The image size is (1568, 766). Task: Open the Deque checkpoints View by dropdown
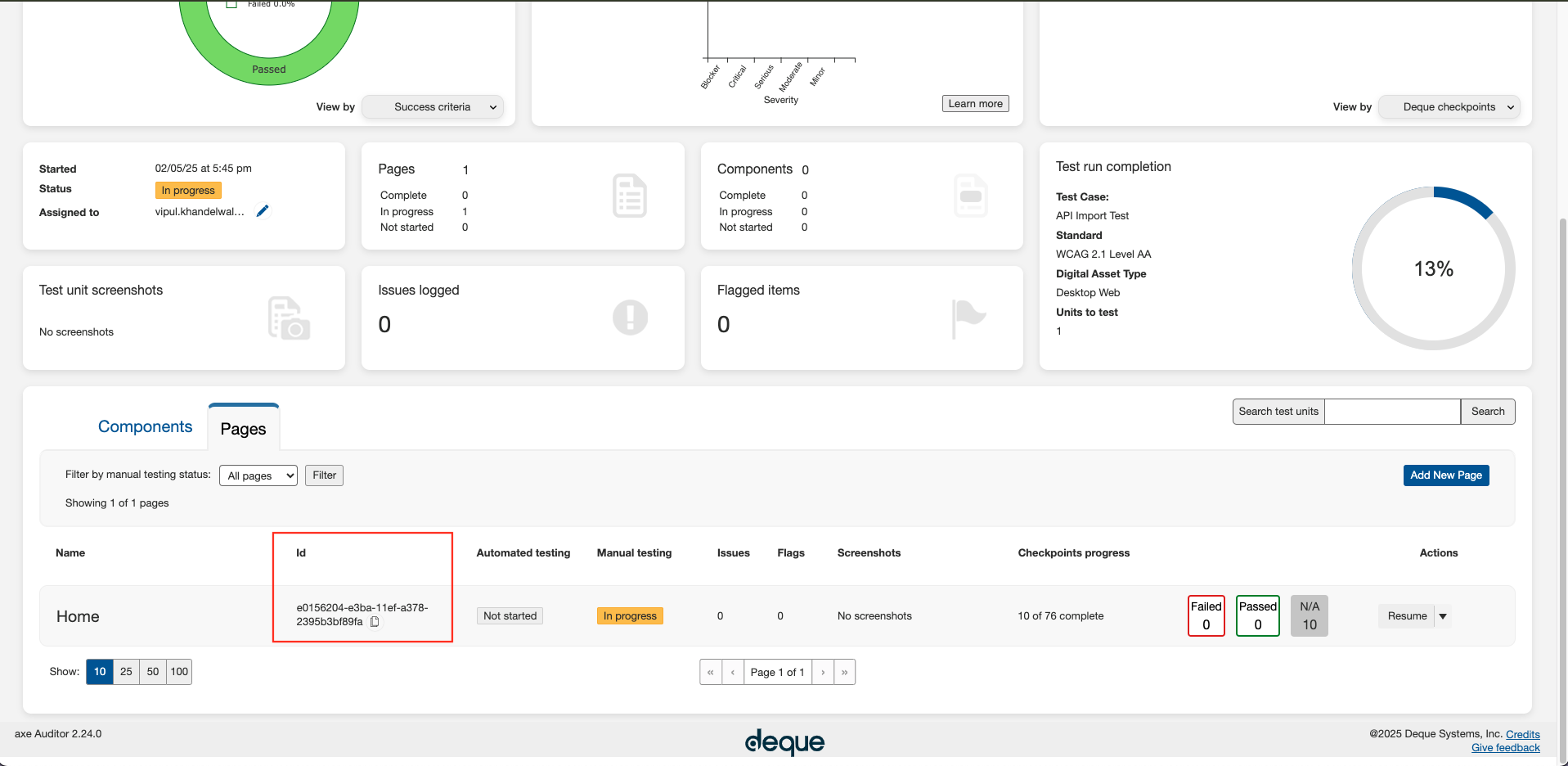pos(1449,107)
